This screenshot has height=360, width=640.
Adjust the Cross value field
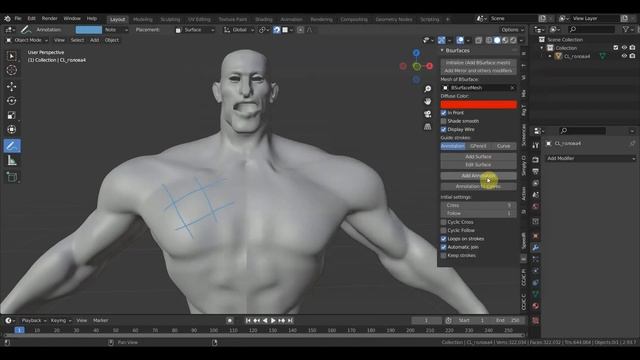point(478,205)
